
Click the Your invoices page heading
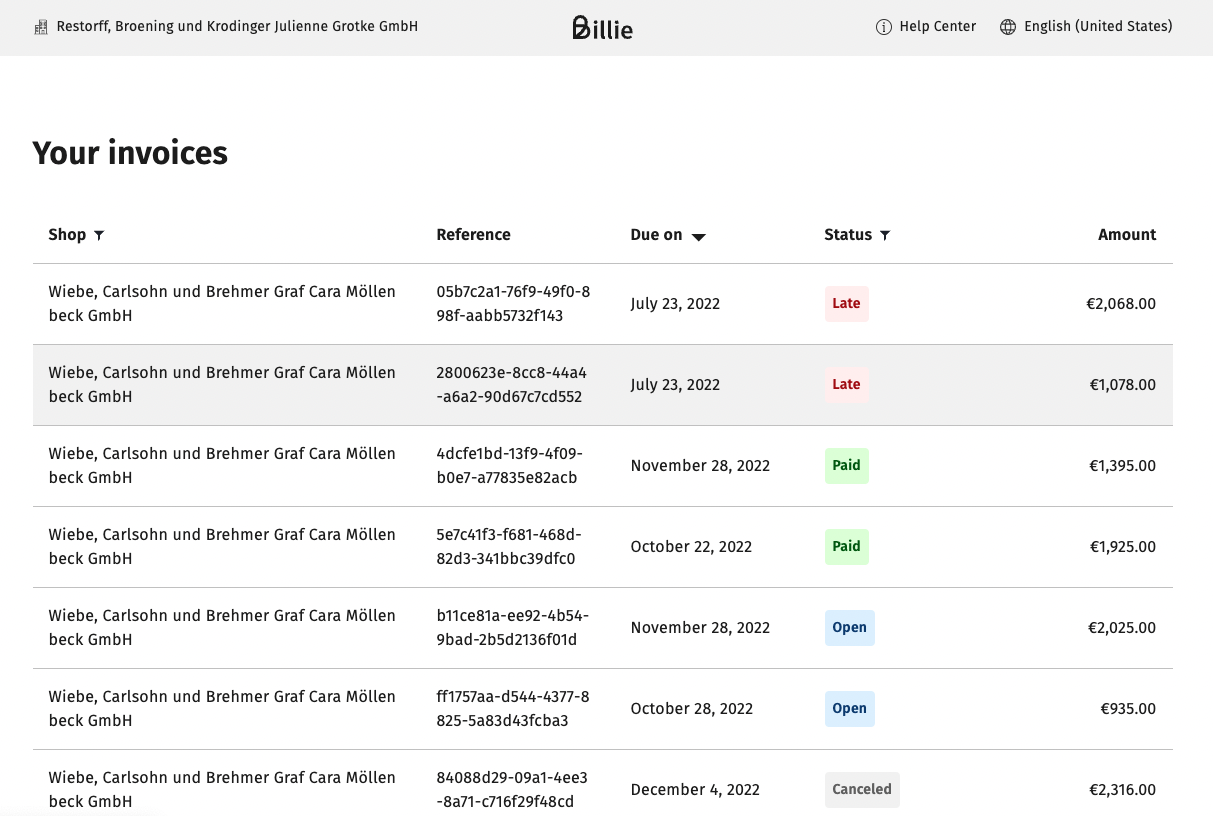(x=130, y=153)
